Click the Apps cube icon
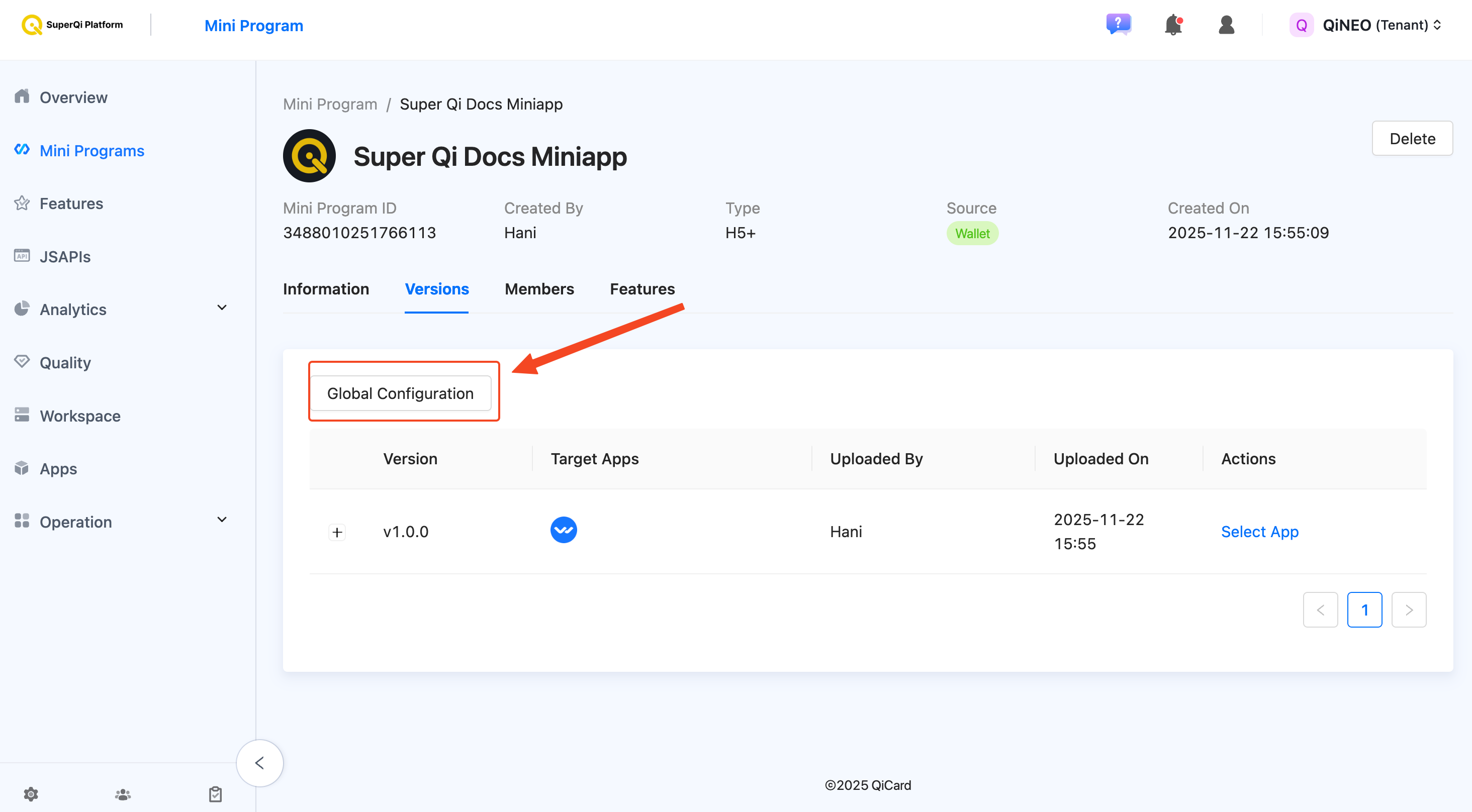Screen dimensions: 1472x812 click(22, 468)
